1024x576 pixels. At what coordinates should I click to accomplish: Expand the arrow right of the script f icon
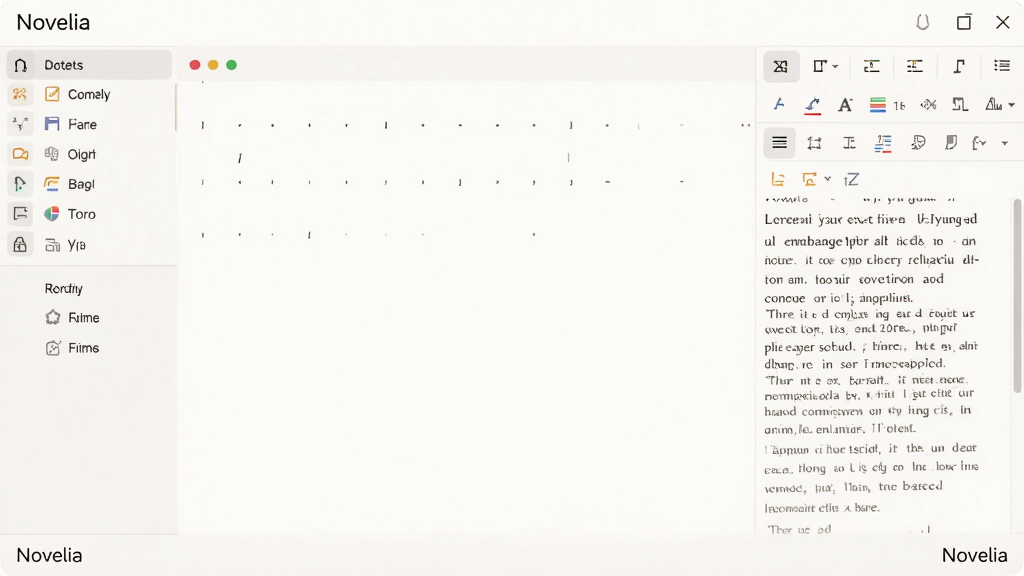(x=1004, y=144)
